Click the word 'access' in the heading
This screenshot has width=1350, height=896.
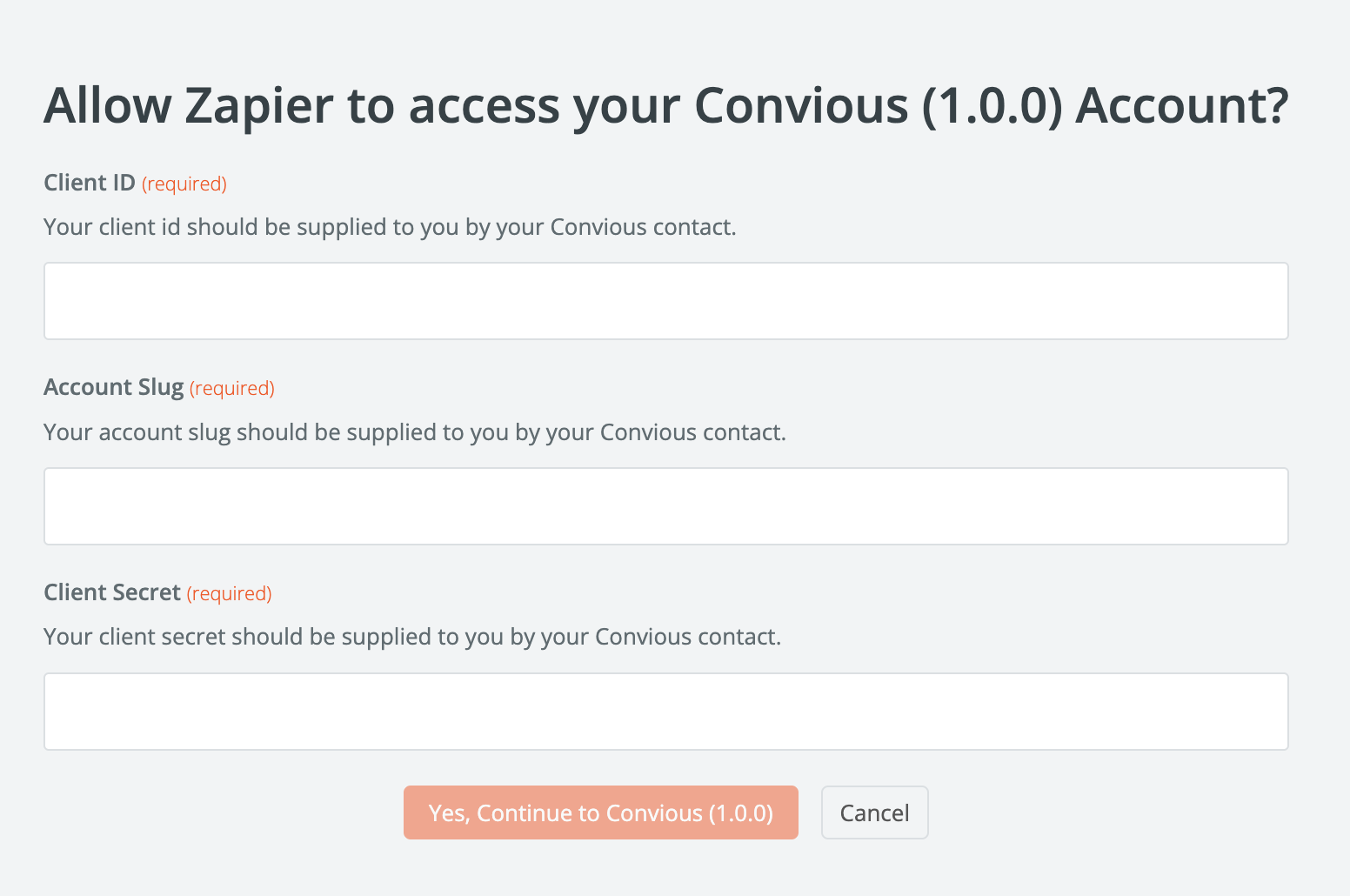[484, 106]
